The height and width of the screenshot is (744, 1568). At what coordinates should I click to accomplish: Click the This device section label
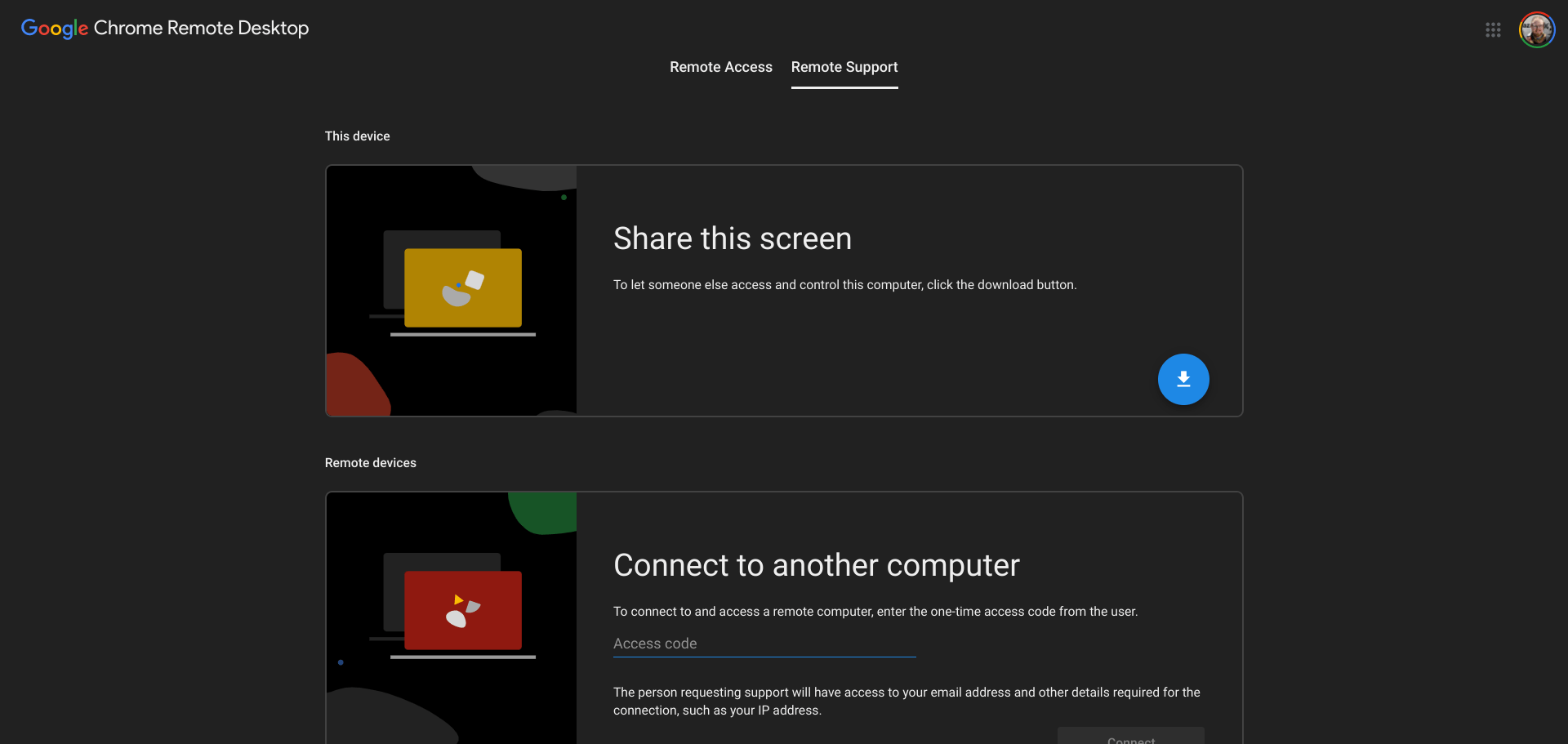tap(357, 136)
